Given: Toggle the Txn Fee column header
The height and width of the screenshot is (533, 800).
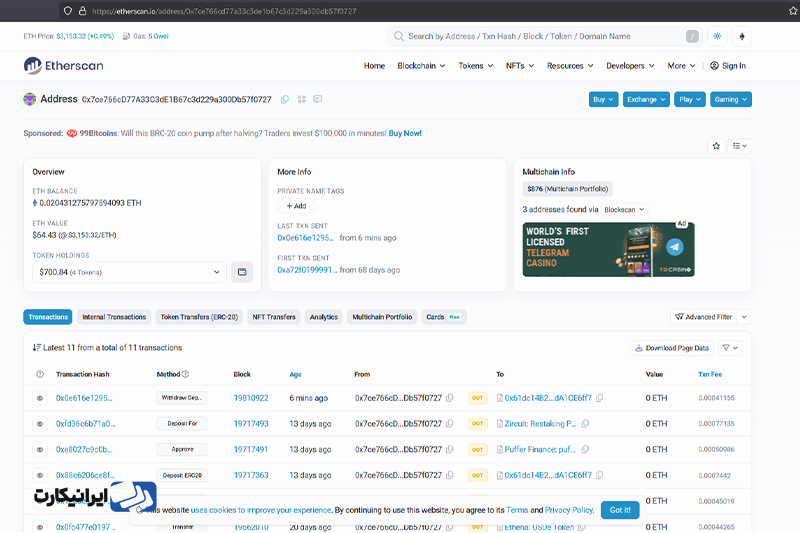Looking at the screenshot, I should (710, 374).
